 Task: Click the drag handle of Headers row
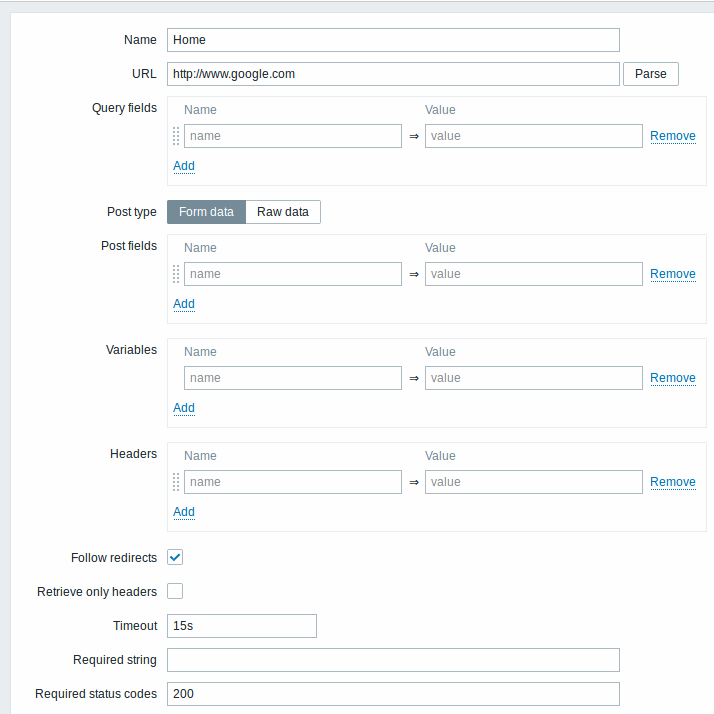point(176,482)
